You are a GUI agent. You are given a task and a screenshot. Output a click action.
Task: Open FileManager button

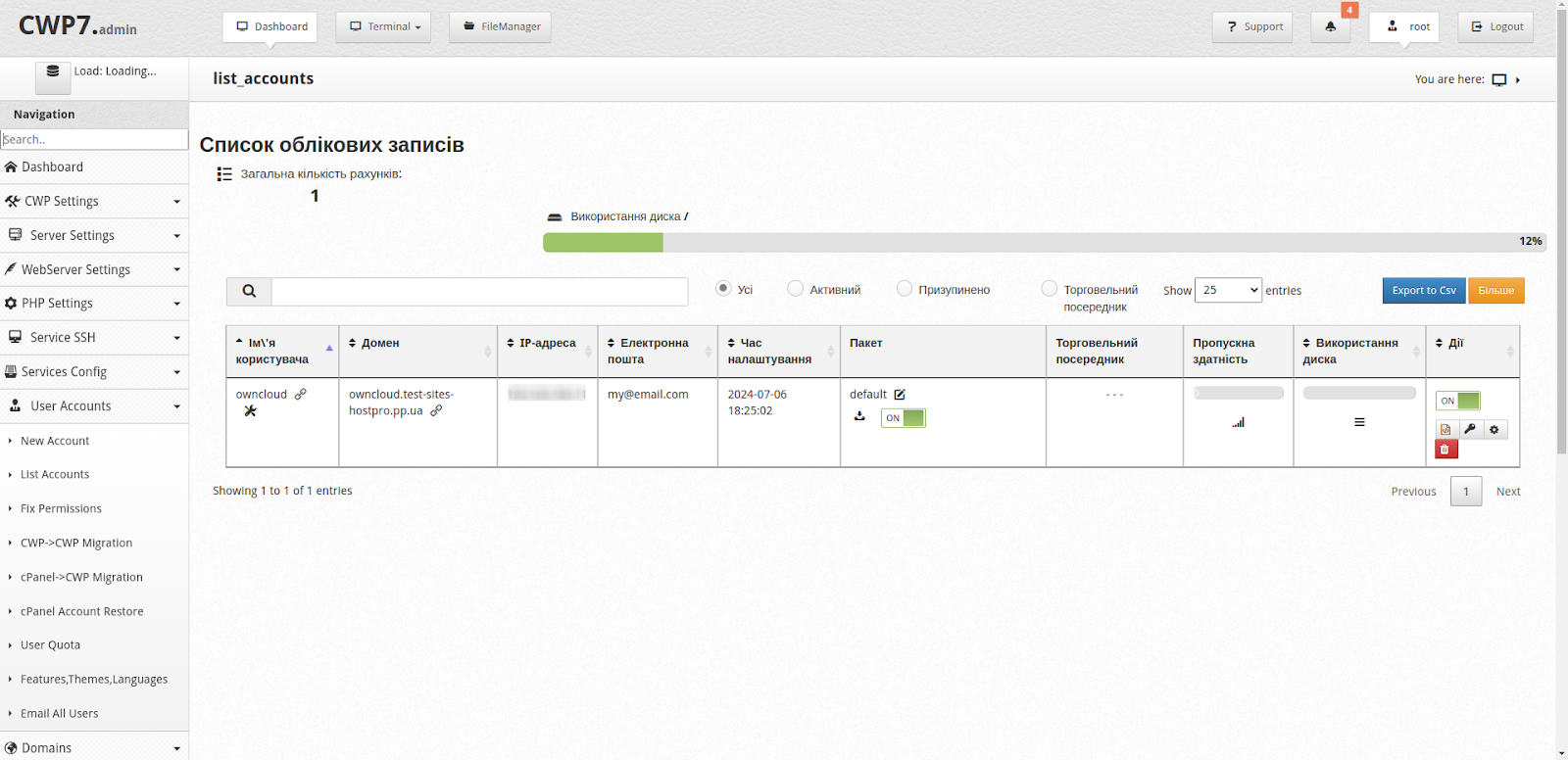[500, 27]
